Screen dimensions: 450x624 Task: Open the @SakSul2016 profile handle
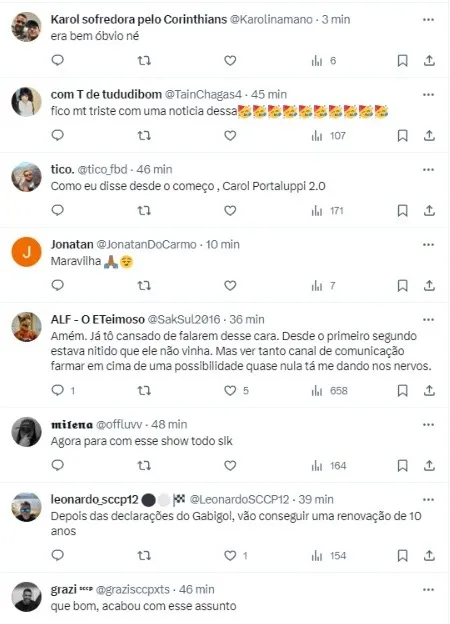pyautogui.click(x=184, y=320)
